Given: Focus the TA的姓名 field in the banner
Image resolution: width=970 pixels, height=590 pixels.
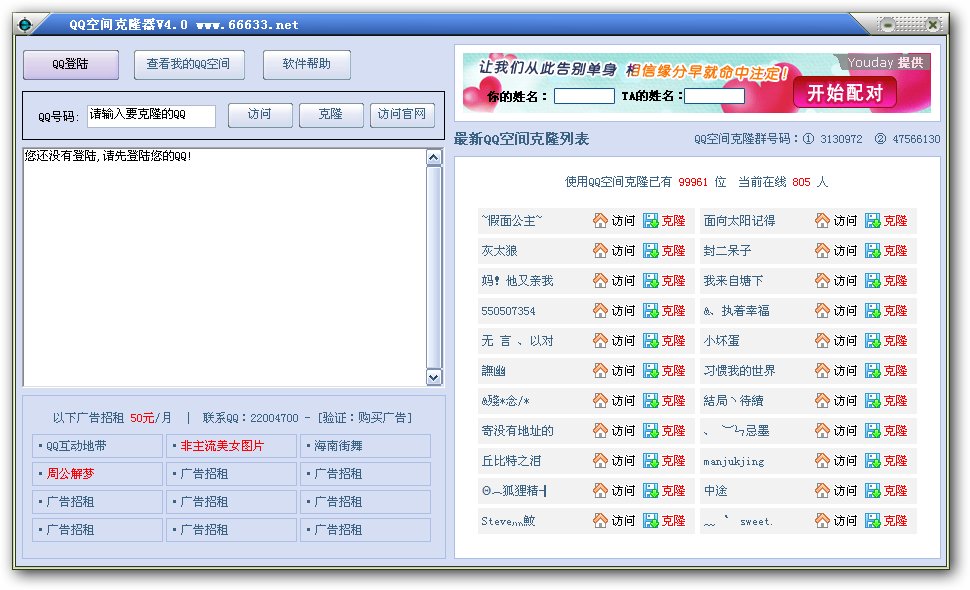Looking at the screenshot, I should (715, 96).
